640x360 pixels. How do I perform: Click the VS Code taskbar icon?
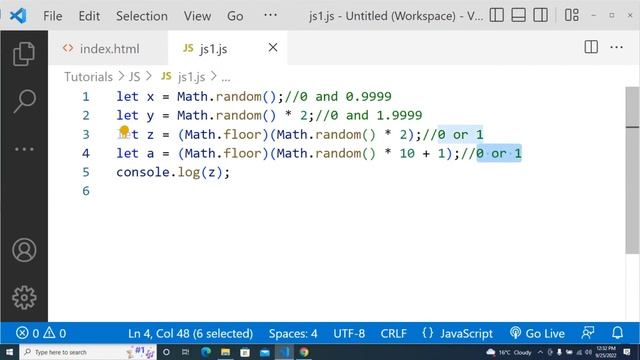[284, 352]
